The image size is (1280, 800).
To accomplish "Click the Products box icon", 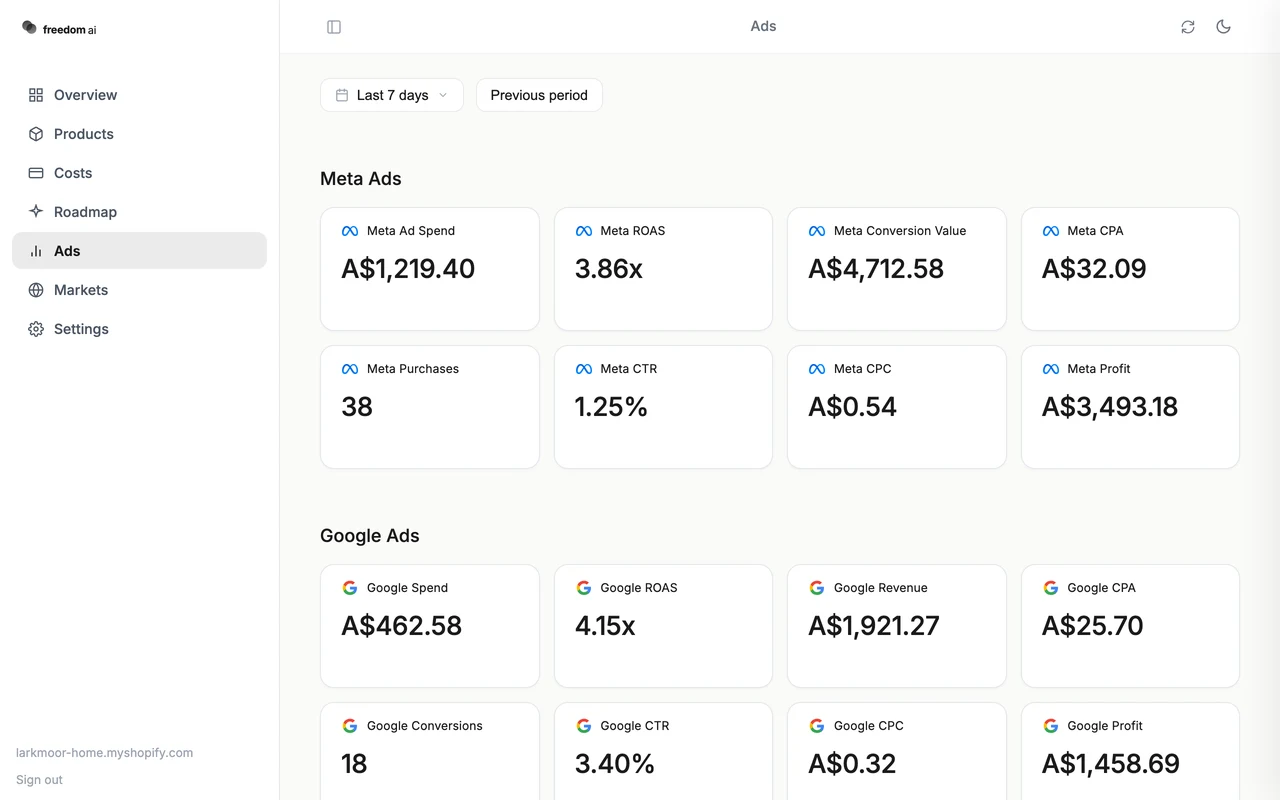I will coord(36,134).
